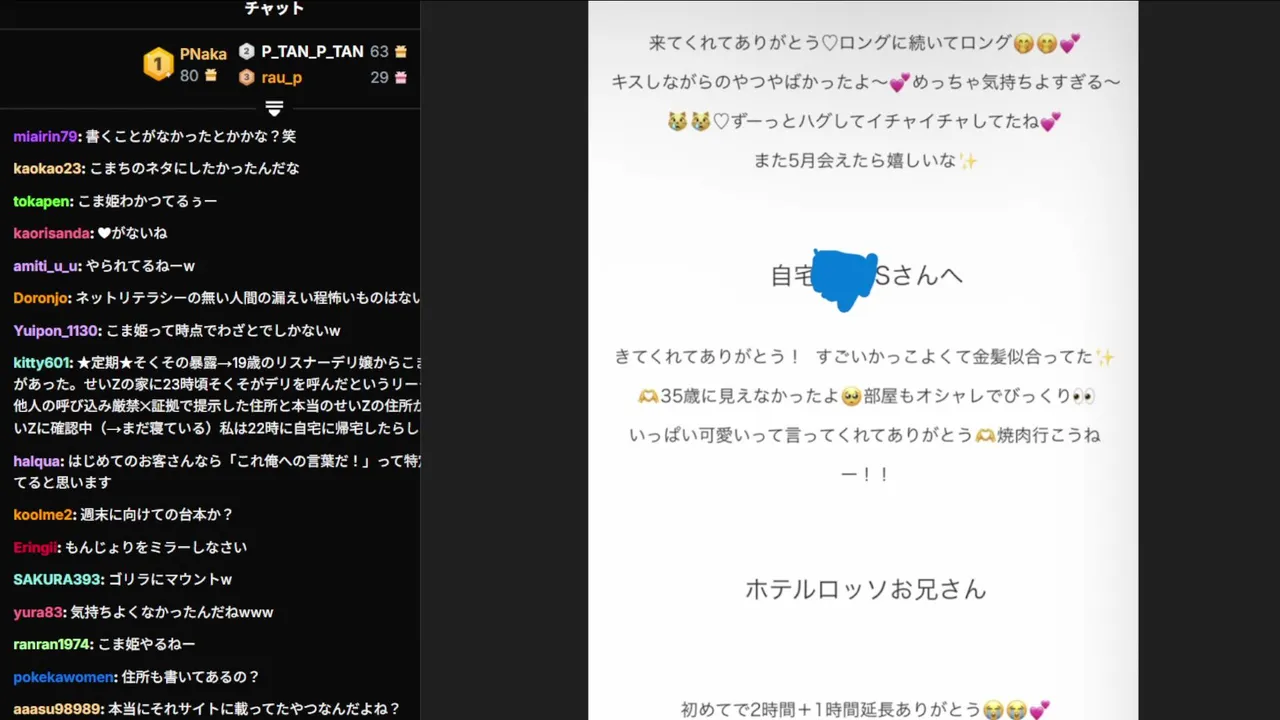The width and height of the screenshot is (1280, 720).
Task: Click the silver rank 2 badge beside P_TAN_P_TAN
Action: [x=247, y=51]
